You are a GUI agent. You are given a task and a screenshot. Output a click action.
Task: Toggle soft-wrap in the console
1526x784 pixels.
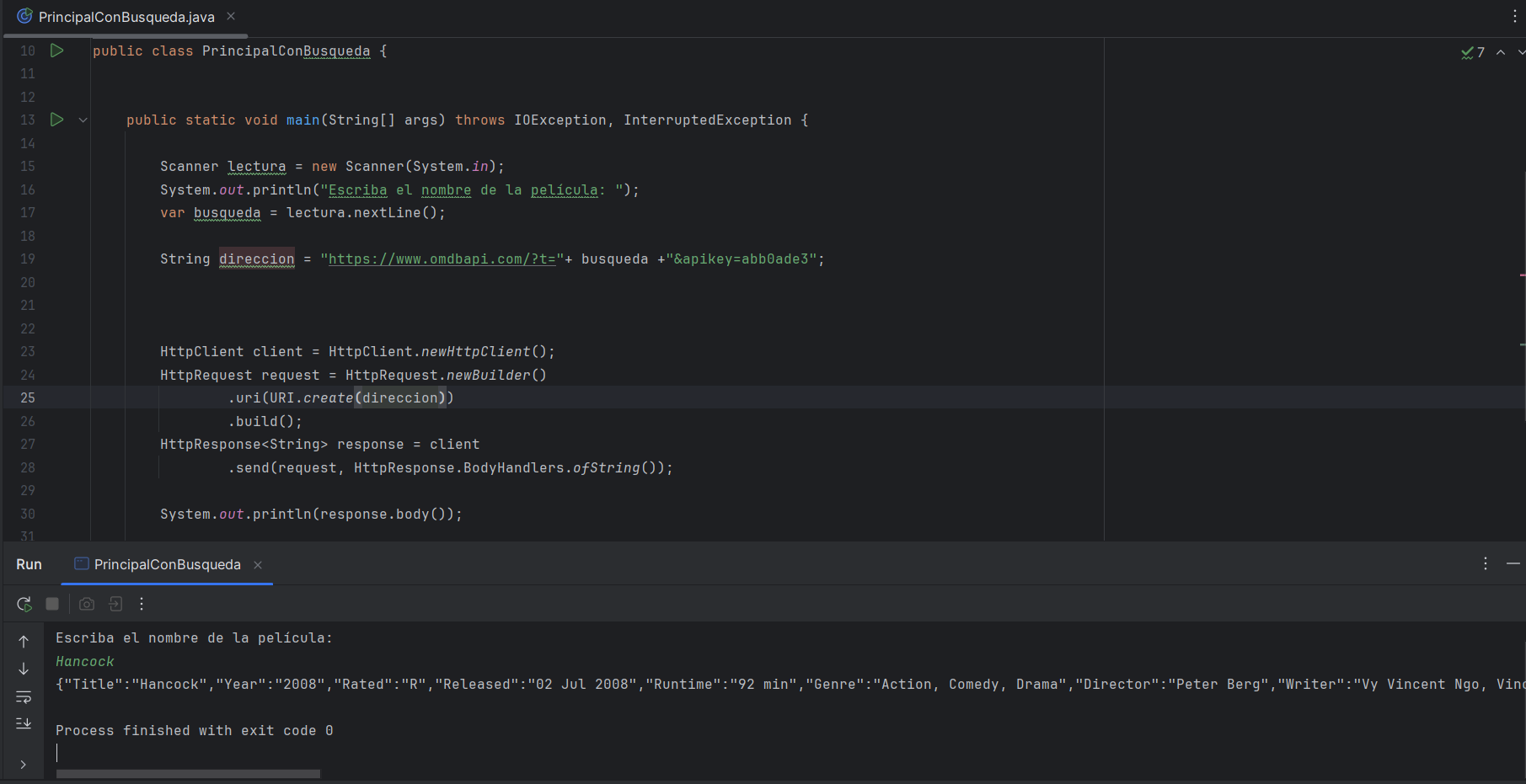[x=24, y=696]
